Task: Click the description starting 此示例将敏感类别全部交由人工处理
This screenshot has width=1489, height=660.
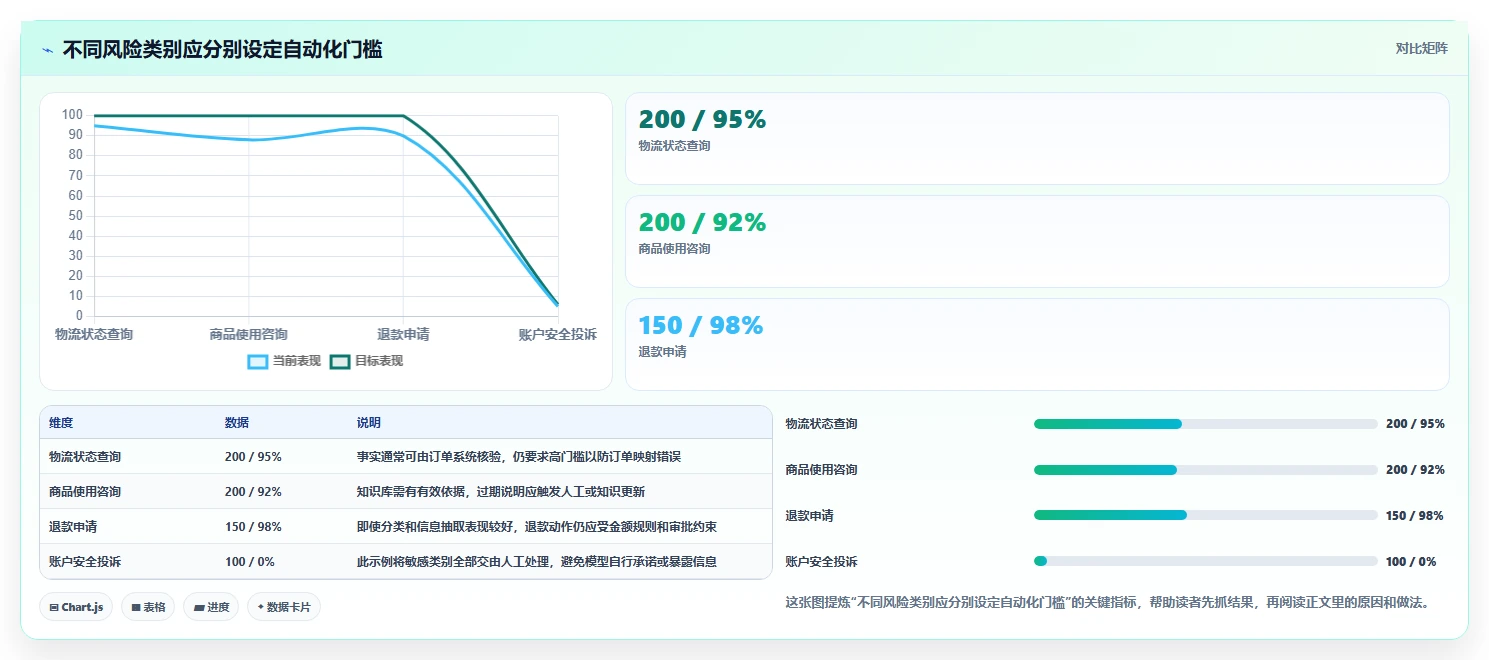Action: [537, 562]
